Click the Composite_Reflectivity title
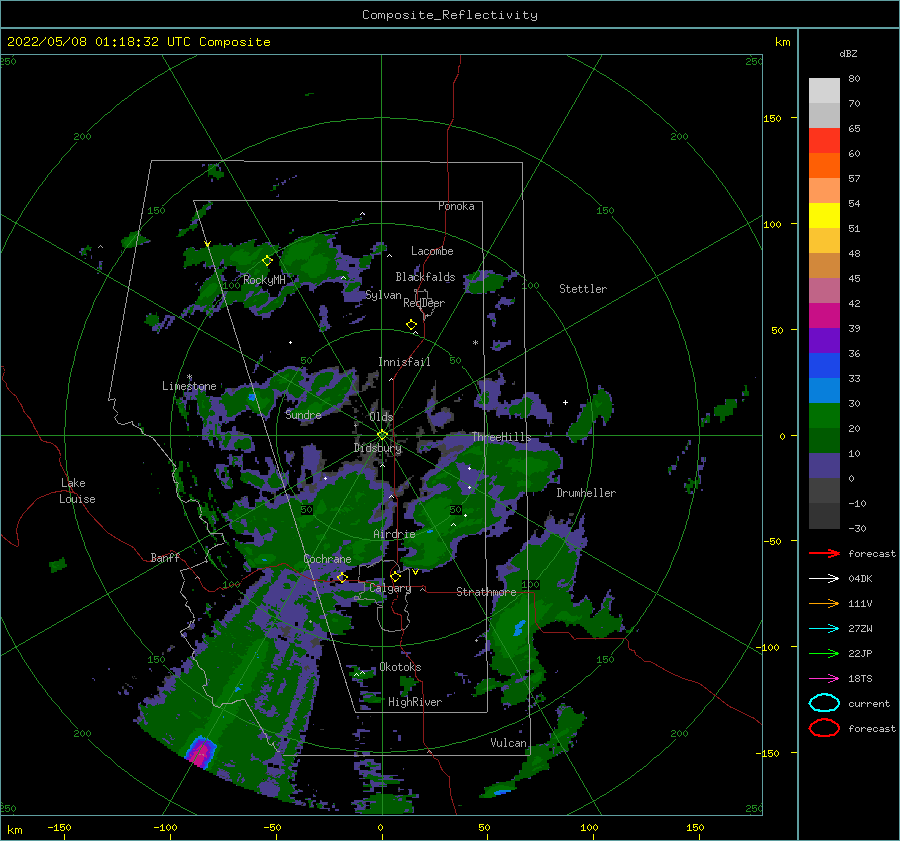900x841 pixels. (x=450, y=15)
